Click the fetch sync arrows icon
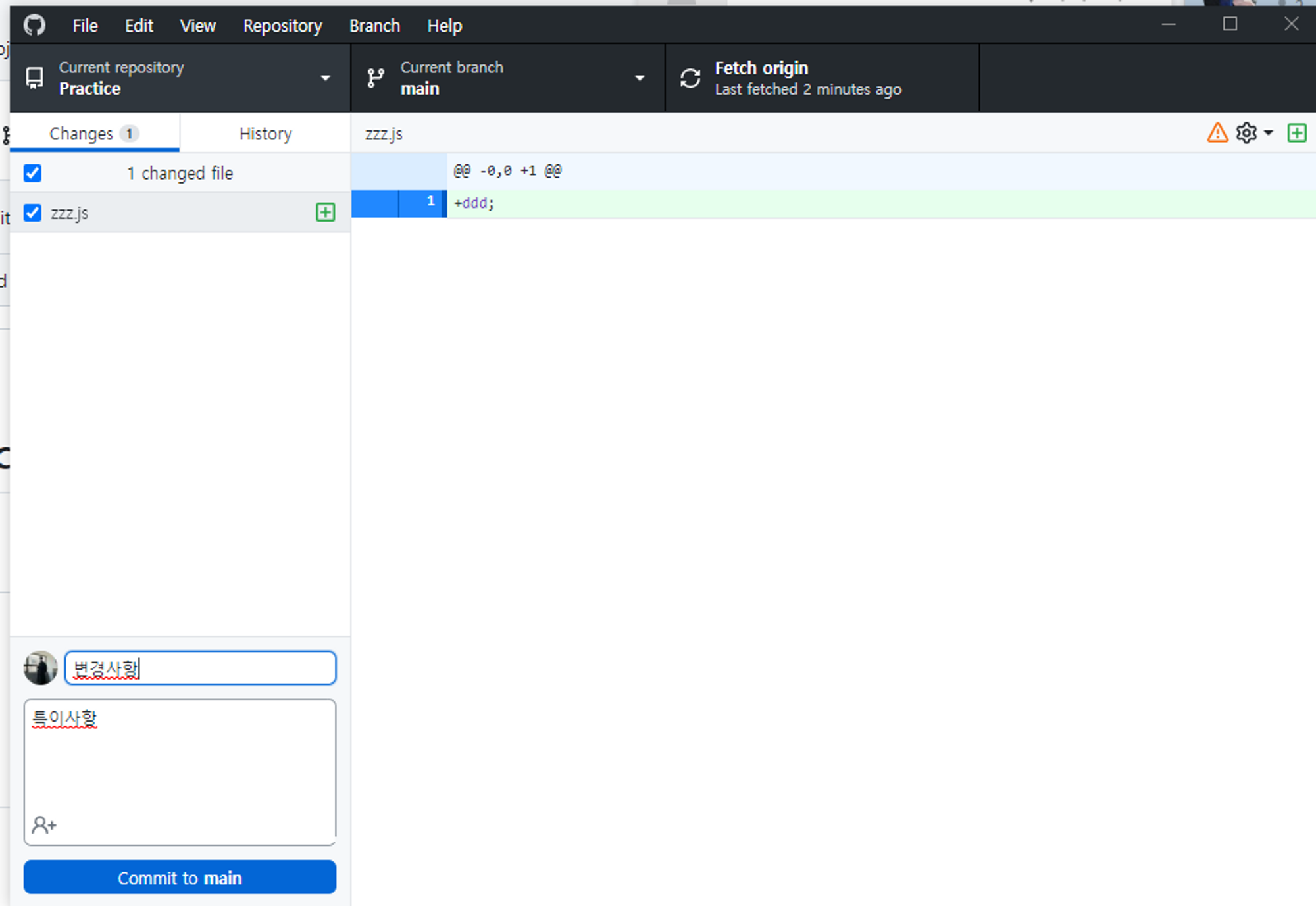Image resolution: width=1316 pixels, height=906 pixels. [x=690, y=78]
